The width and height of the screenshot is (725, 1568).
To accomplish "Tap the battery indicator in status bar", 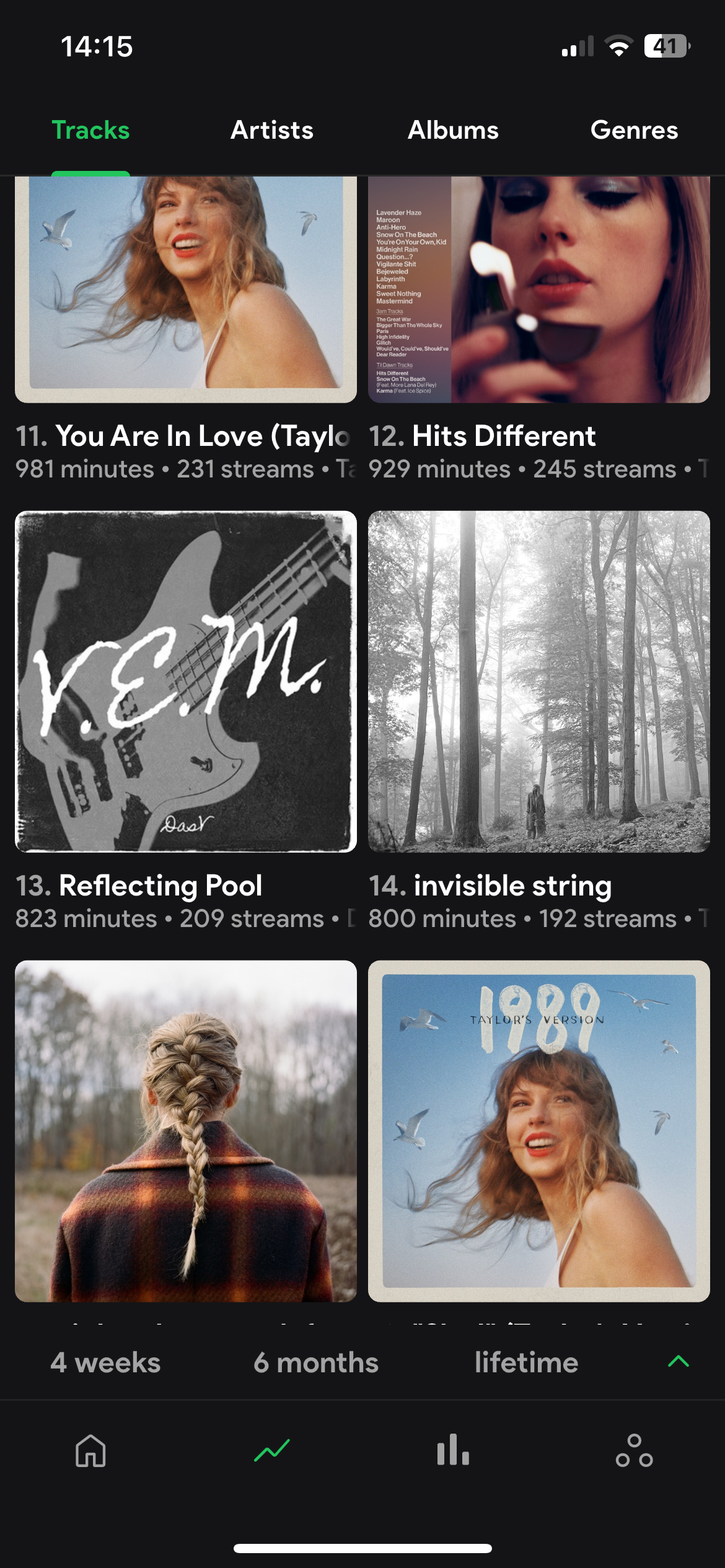I will (x=667, y=46).
